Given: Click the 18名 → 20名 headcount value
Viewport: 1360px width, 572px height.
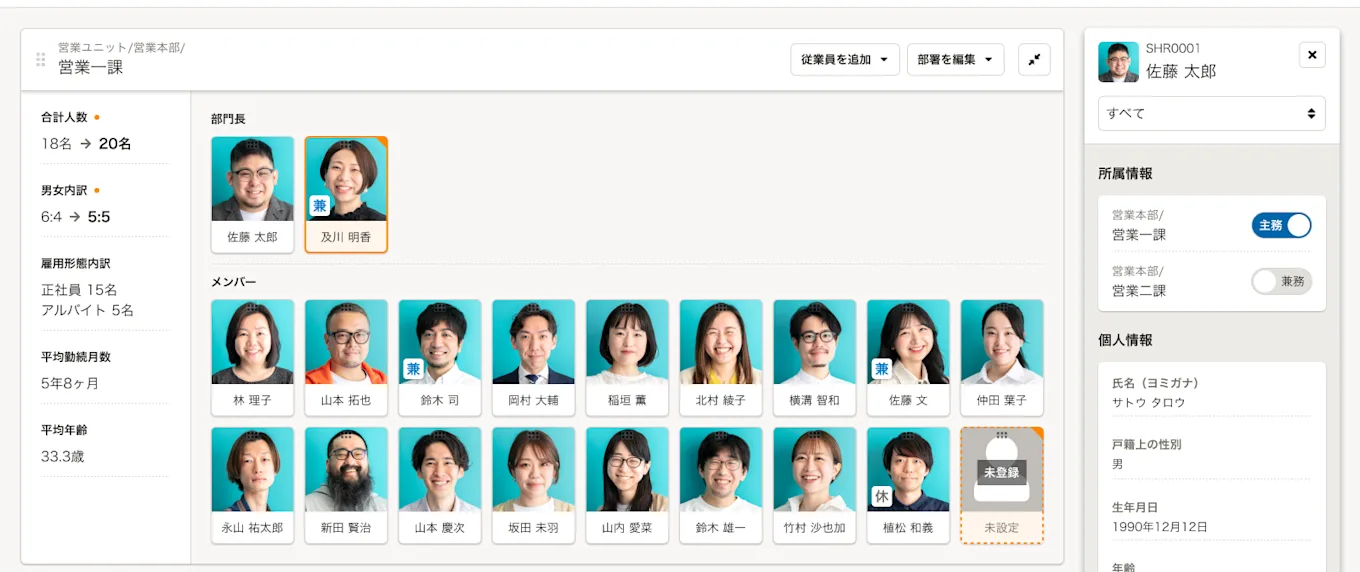Looking at the screenshot, I should 86,144.
